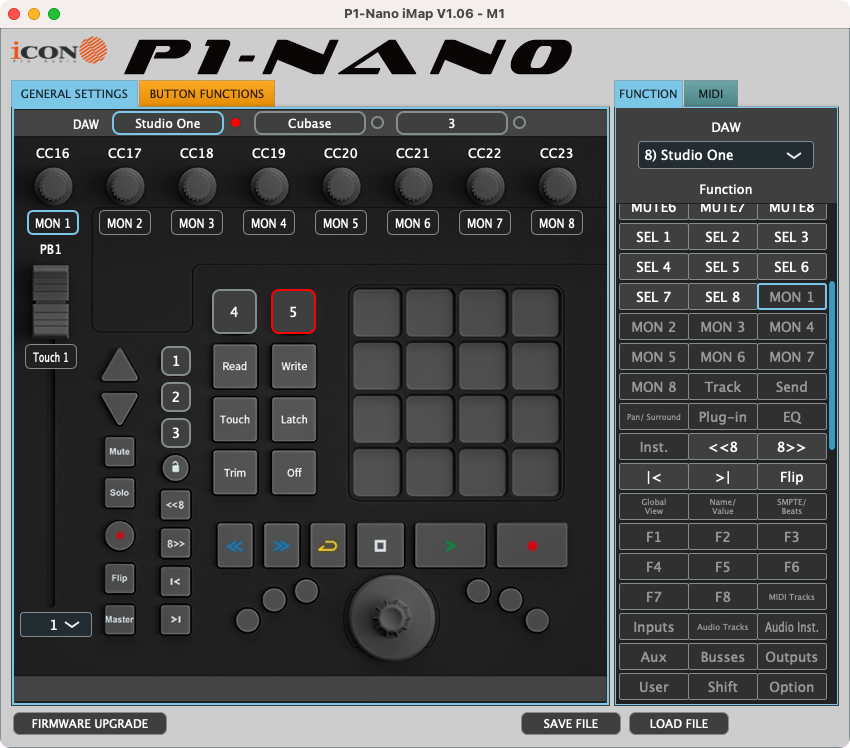Select the 8>> bank right device button
Image resolution: width=850 pixels, height=748 pixels.
176,543
